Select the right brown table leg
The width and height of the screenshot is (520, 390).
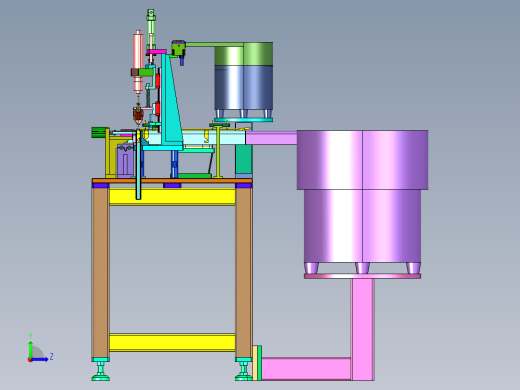point(244,273)
